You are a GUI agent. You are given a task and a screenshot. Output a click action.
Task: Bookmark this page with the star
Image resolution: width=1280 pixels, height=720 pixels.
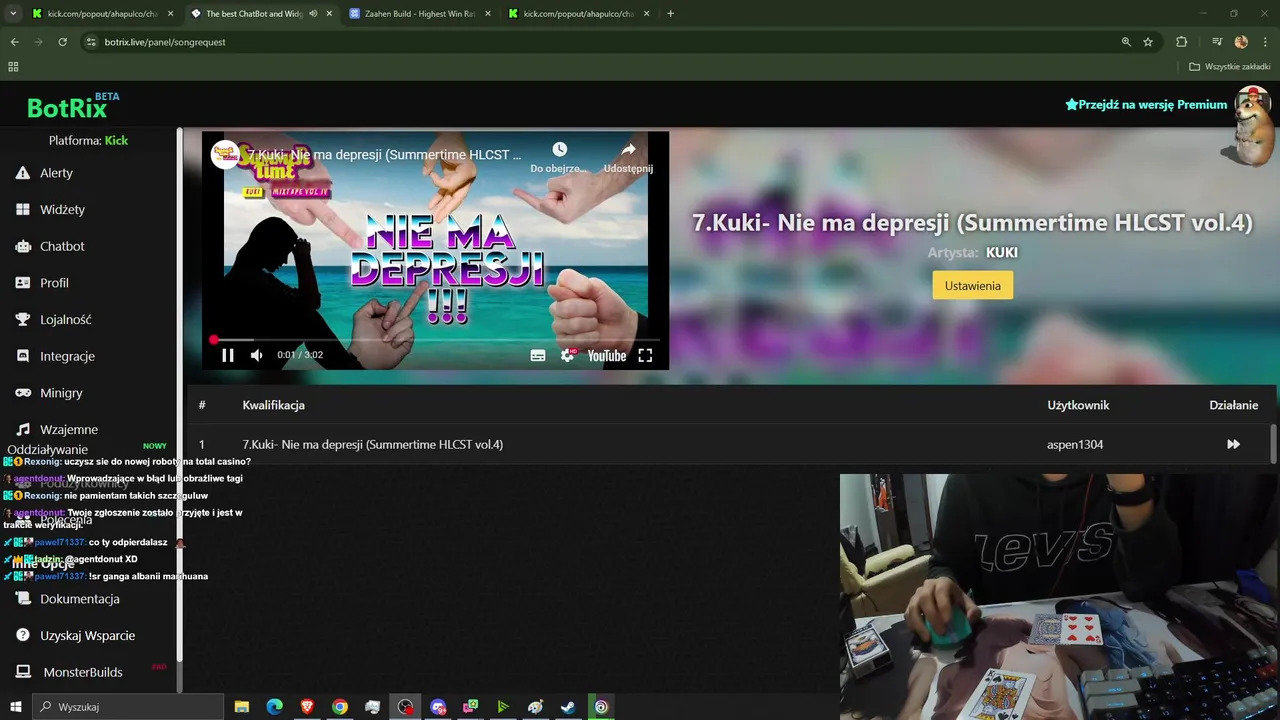(1148, 42)
